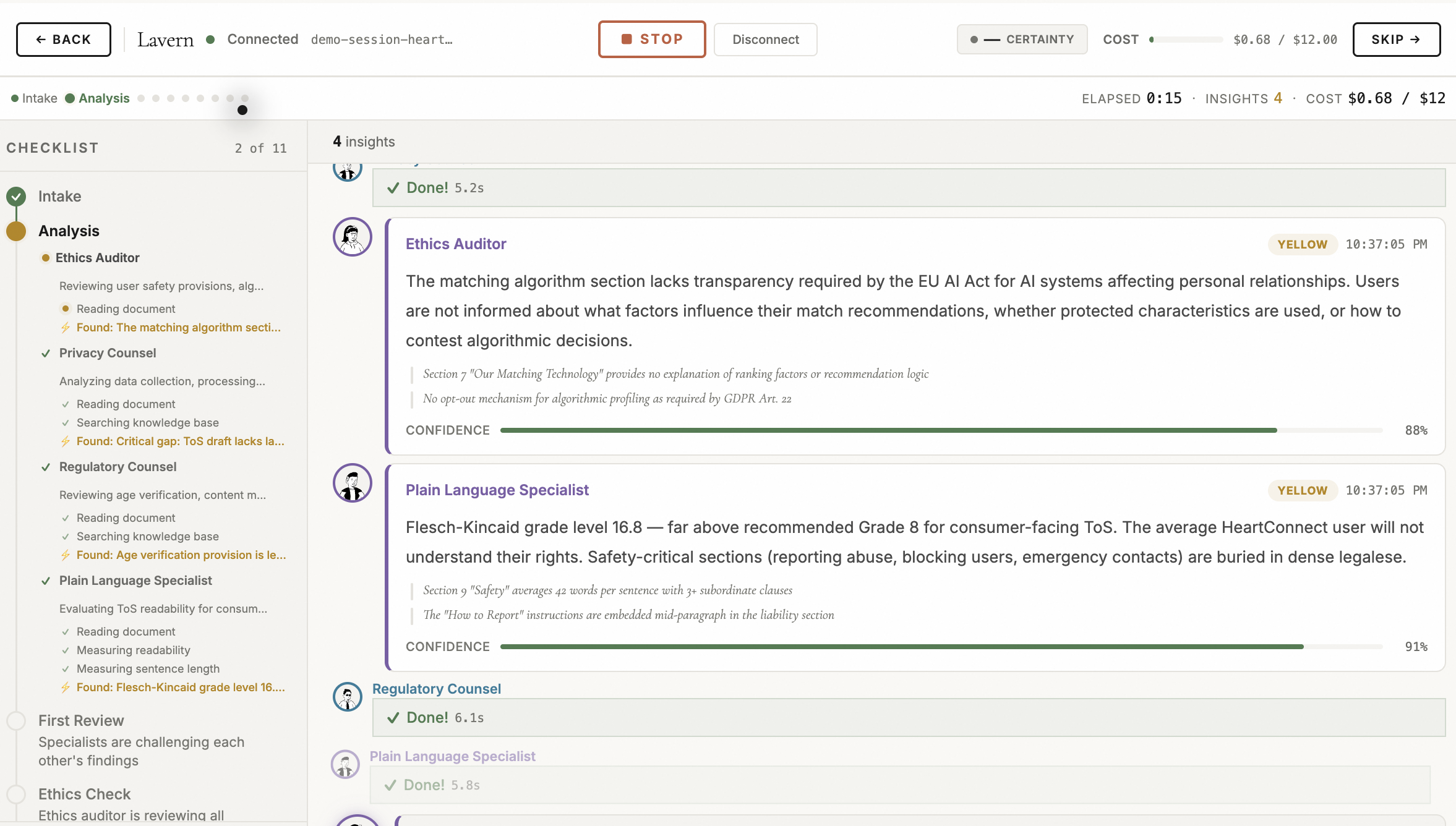Select the Intake stage tab
The width and height of the screenshot is (1456, 826).
34,98
